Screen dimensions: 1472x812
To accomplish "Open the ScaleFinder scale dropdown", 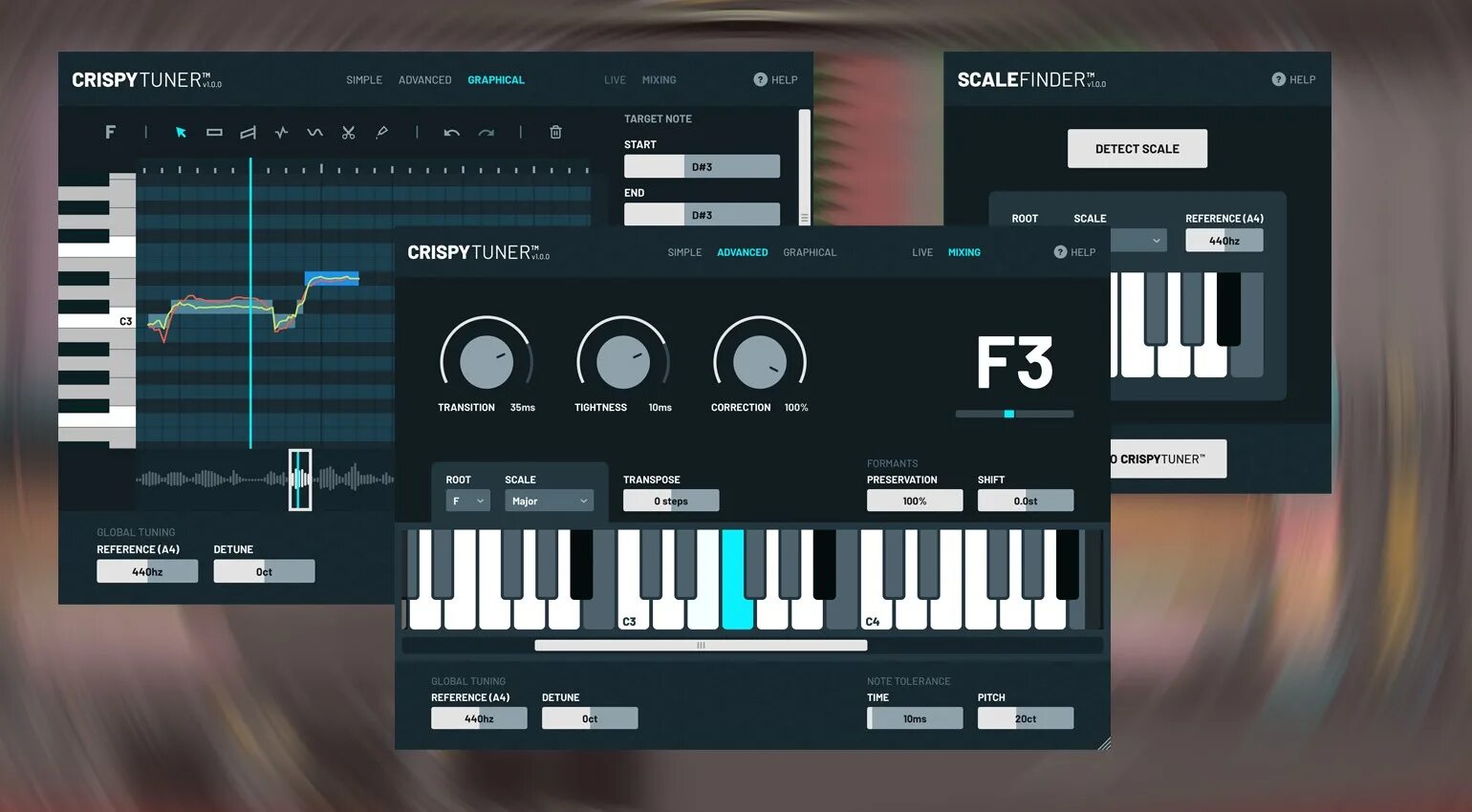I will 1138,240.
